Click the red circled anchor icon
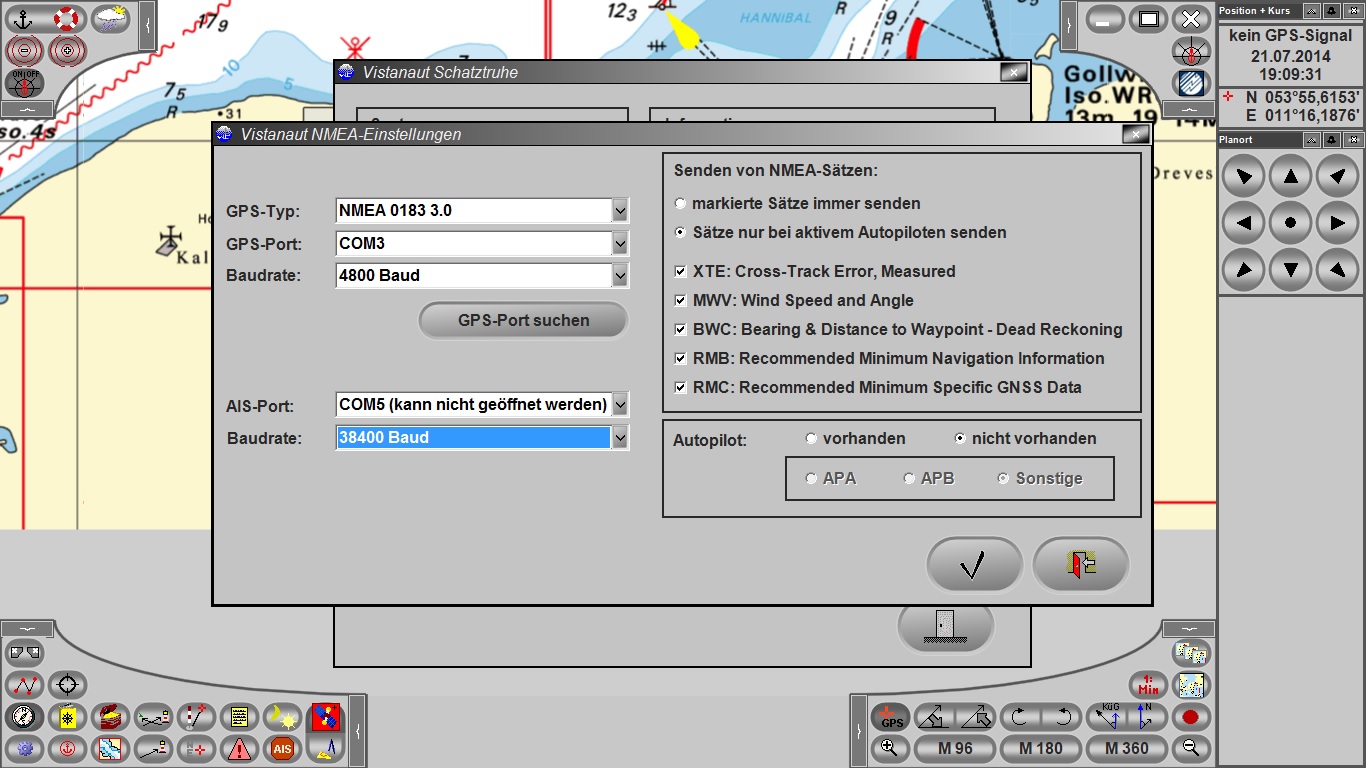Viewport: 1366px width, 768px height. point(68,748)
